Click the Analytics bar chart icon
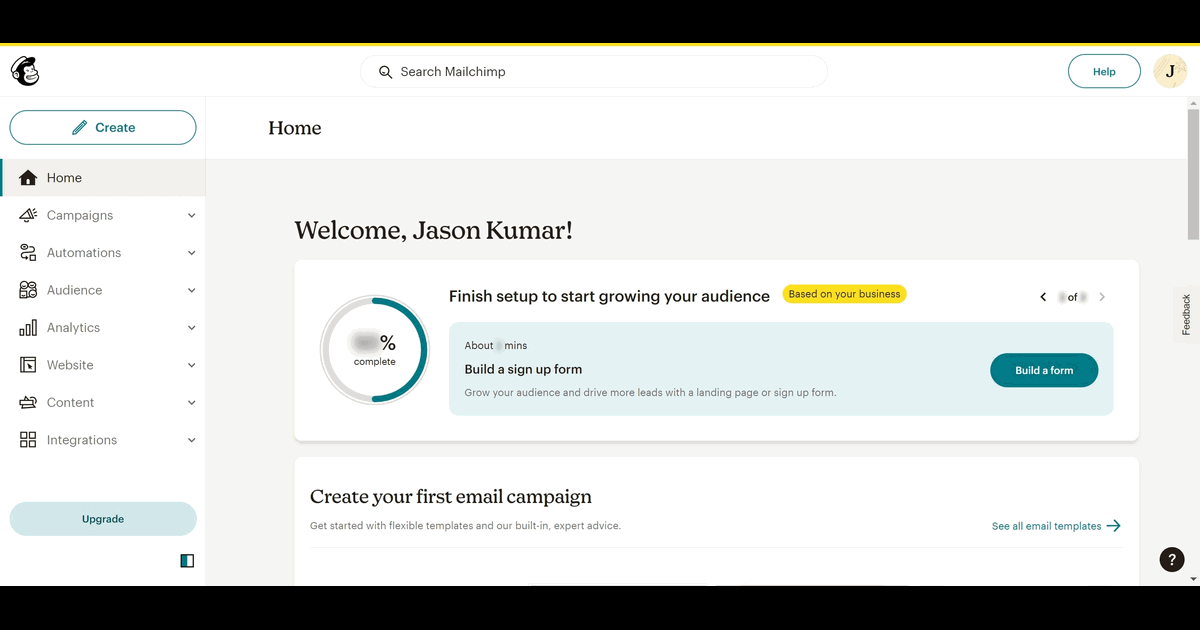The height and width of the screenshot is (630, 1200). [28, 328]
